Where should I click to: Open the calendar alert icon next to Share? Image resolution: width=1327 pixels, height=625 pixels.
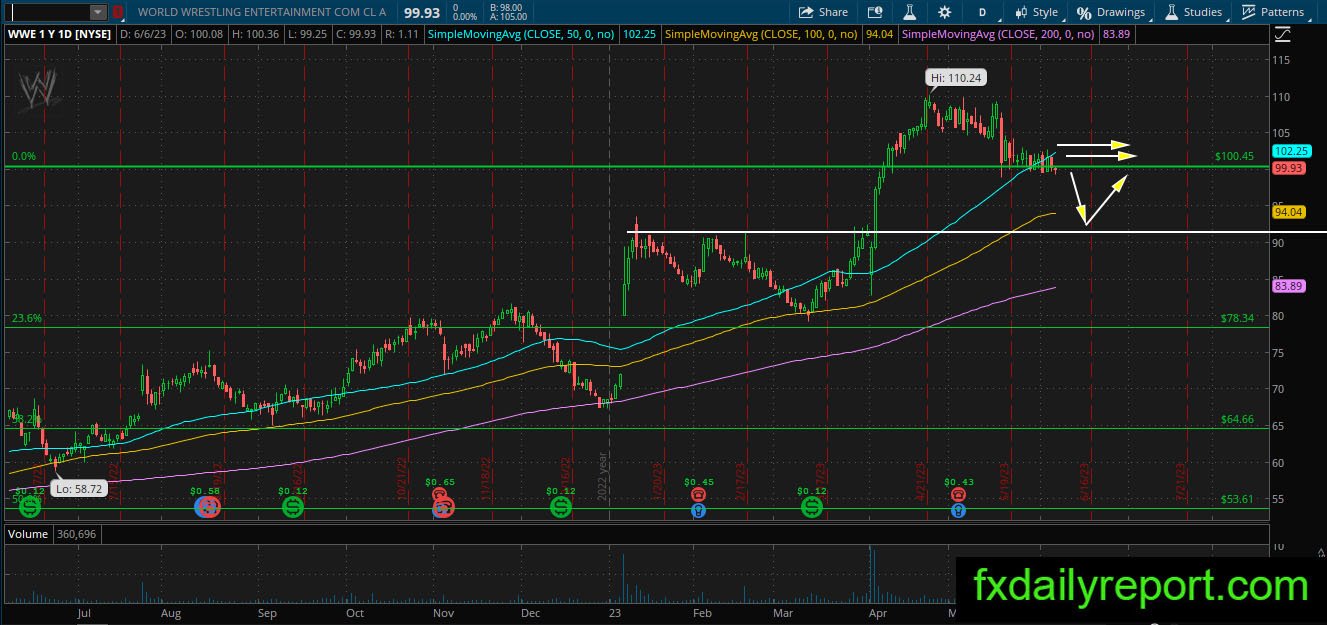[875, 12]
